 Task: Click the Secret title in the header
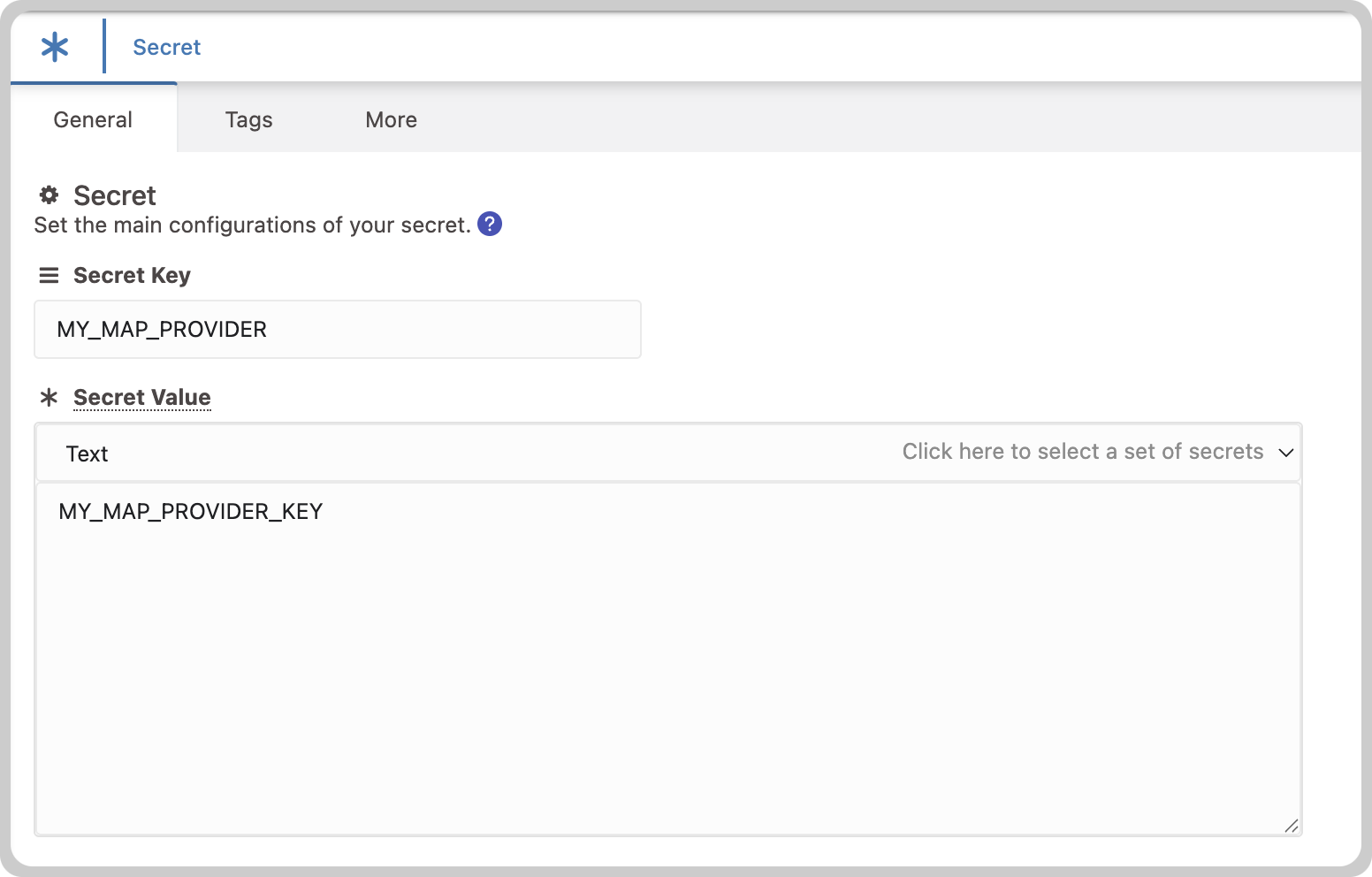166,48
